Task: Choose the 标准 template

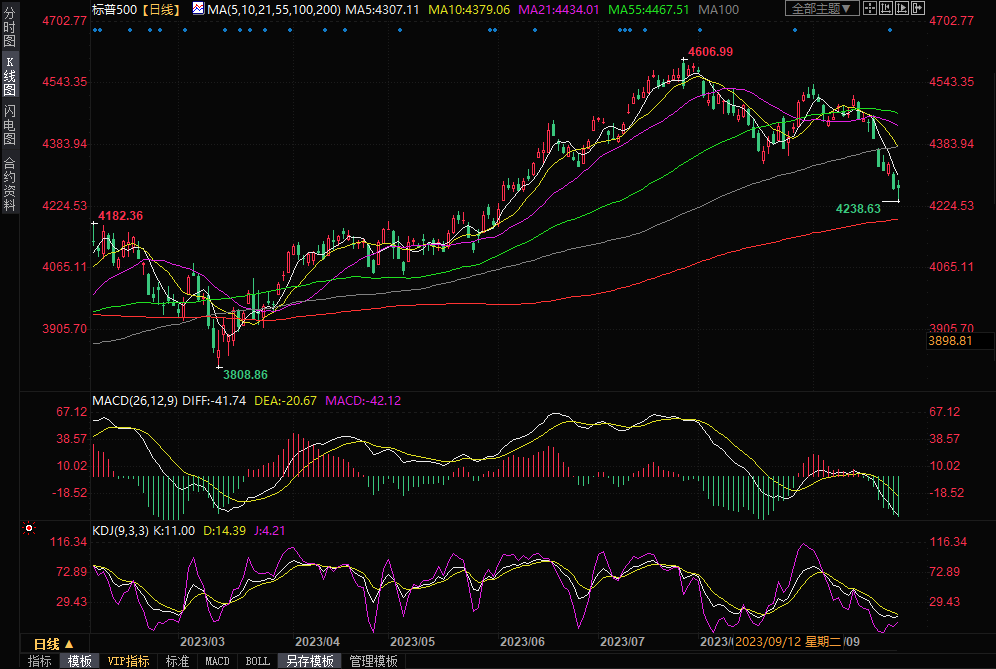Action: point(177,661)
